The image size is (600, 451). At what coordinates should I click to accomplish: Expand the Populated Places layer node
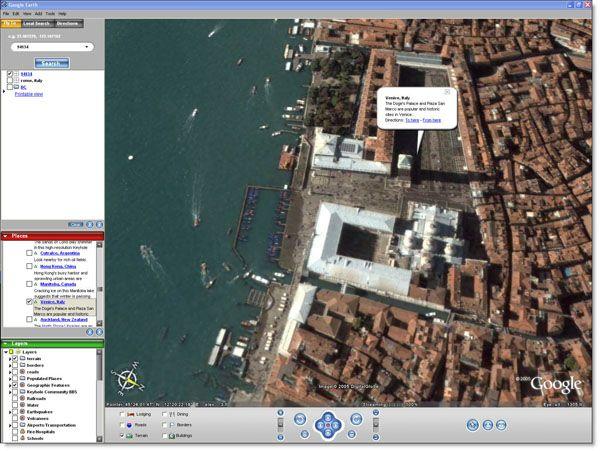(10, 379)
